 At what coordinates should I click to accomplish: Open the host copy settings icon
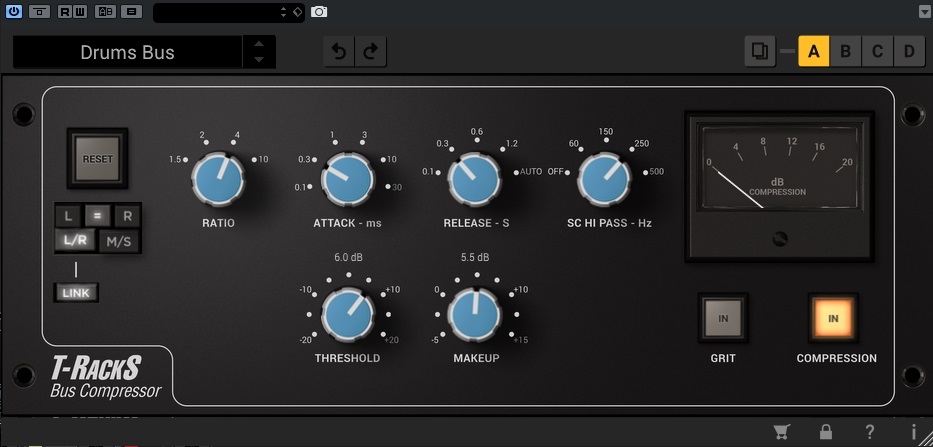132,11
